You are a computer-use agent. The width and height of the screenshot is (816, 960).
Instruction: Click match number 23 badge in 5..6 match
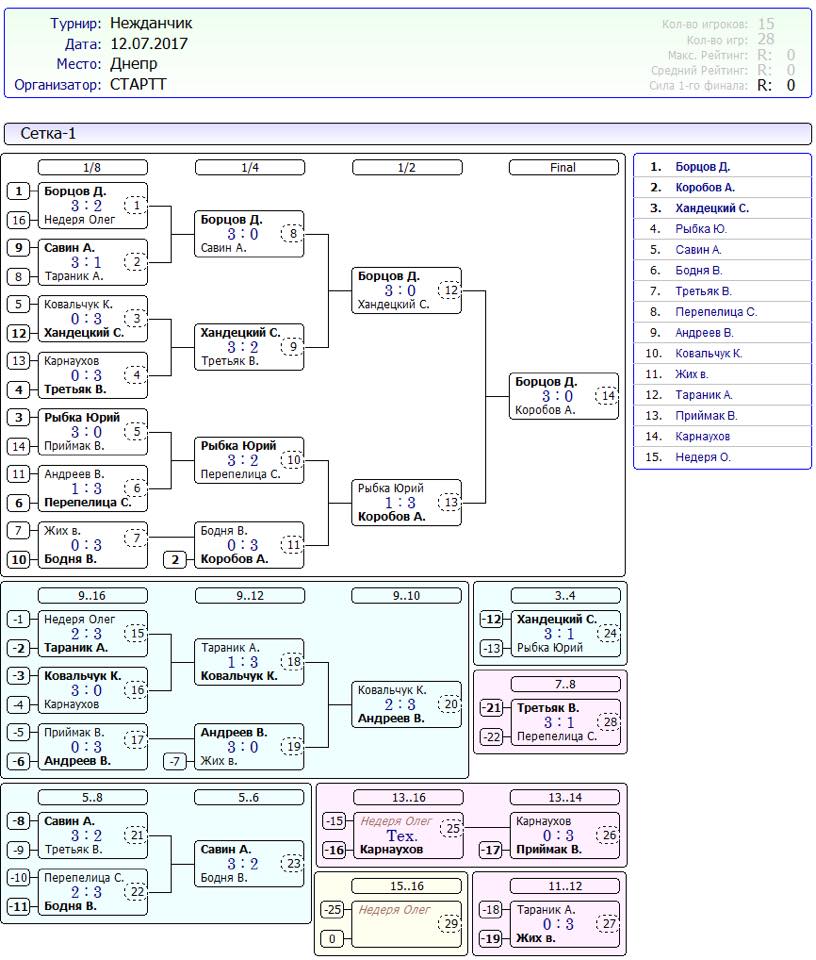tap(292, 865)
